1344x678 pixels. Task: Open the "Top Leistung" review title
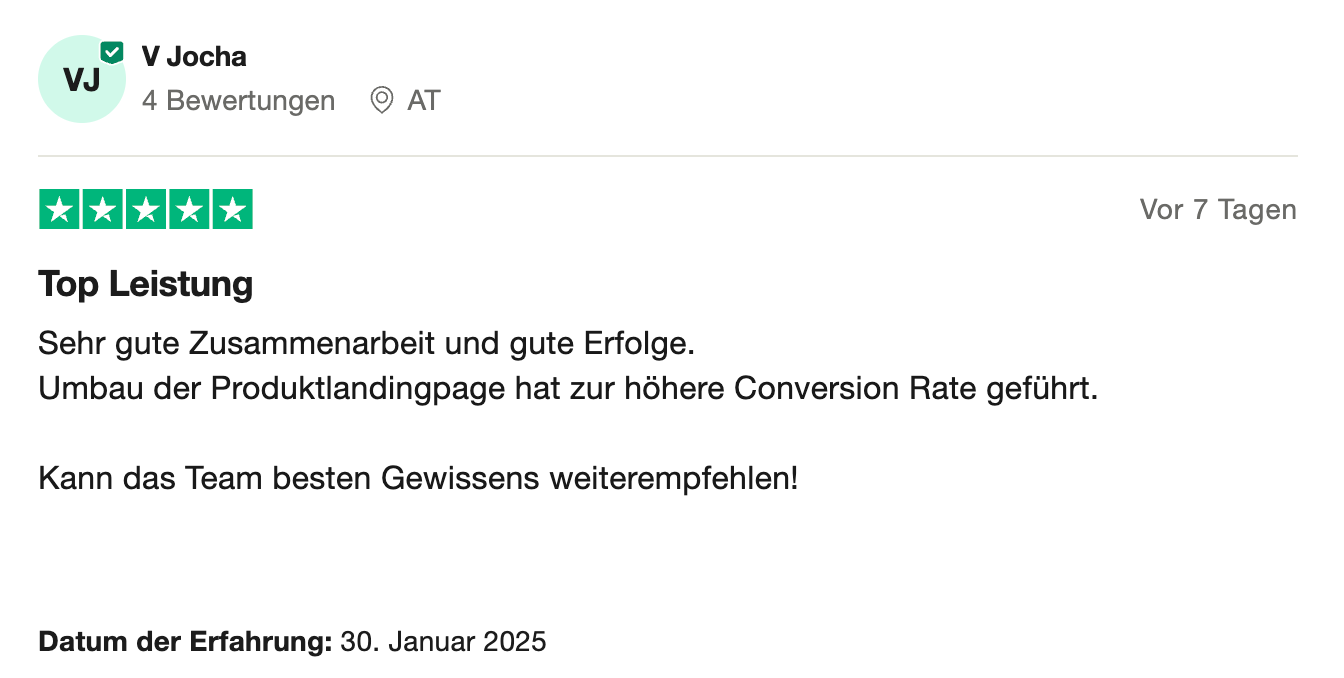pos(146,285)
